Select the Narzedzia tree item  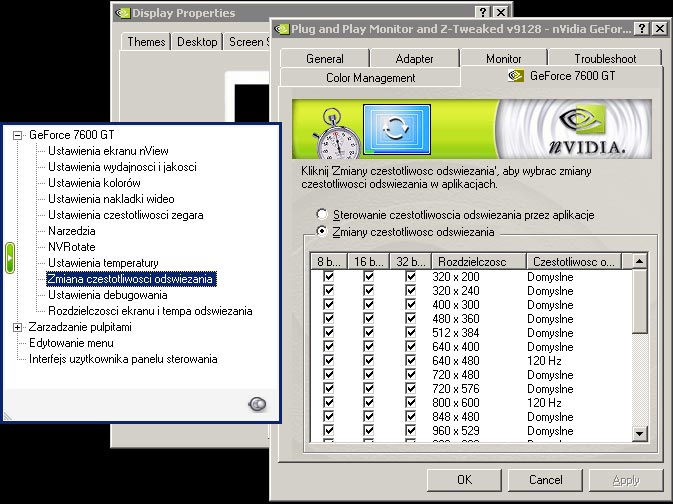pyautogui.click(x=72, y=231)
